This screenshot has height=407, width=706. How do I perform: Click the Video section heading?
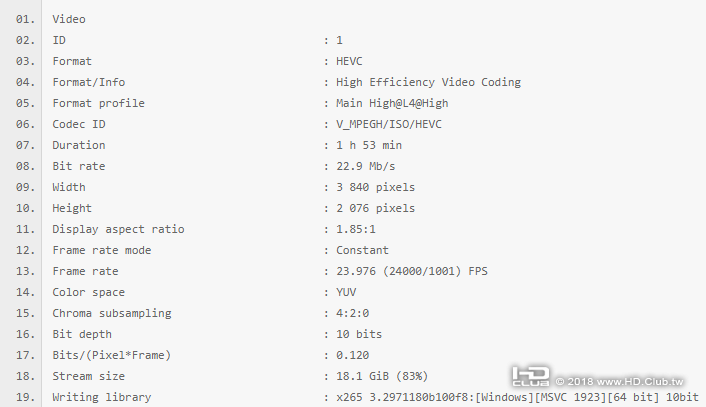[x=69, y=19]
